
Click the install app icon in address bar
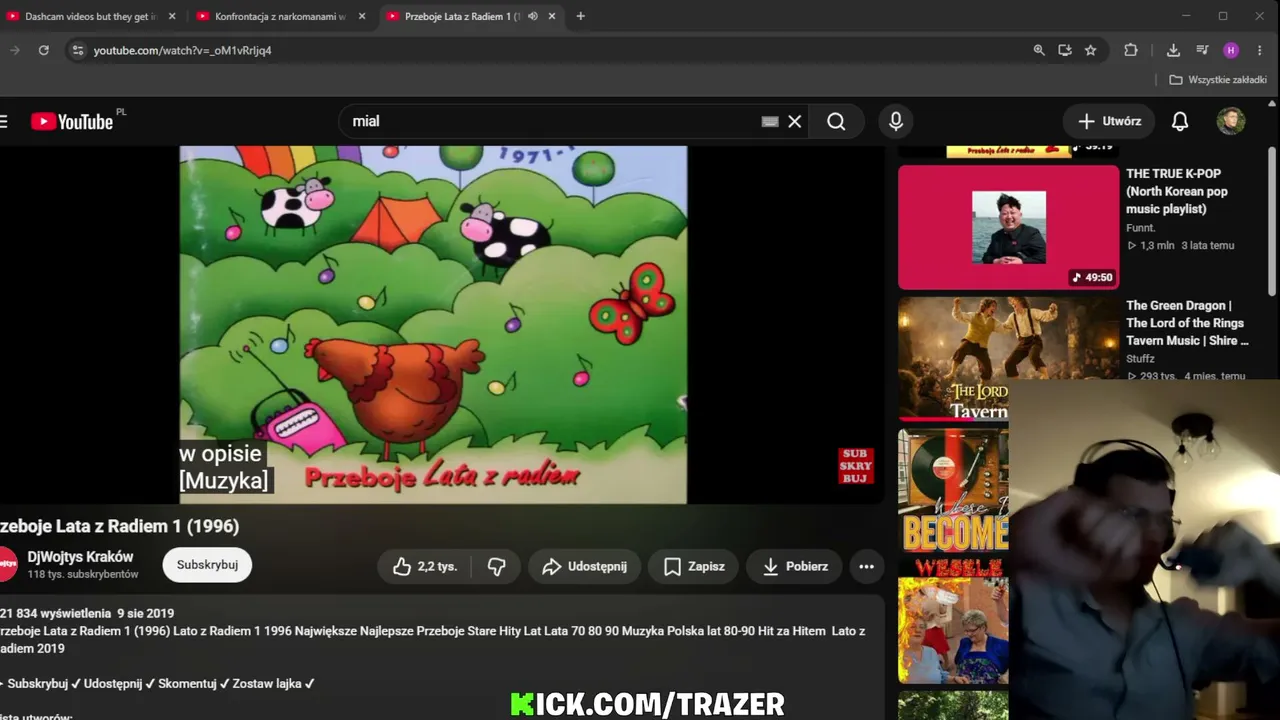pyautogui.click(x=1065, y=50)
